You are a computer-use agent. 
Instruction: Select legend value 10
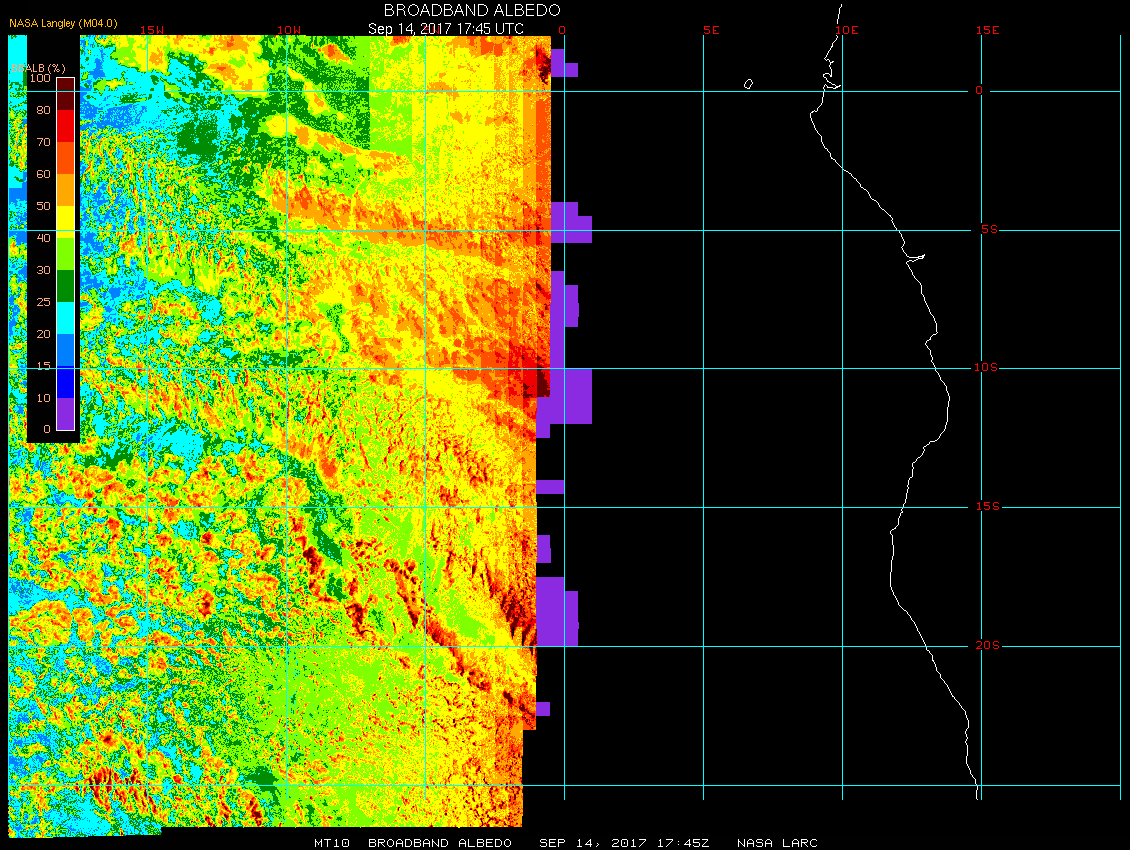[x=43, y=398]
